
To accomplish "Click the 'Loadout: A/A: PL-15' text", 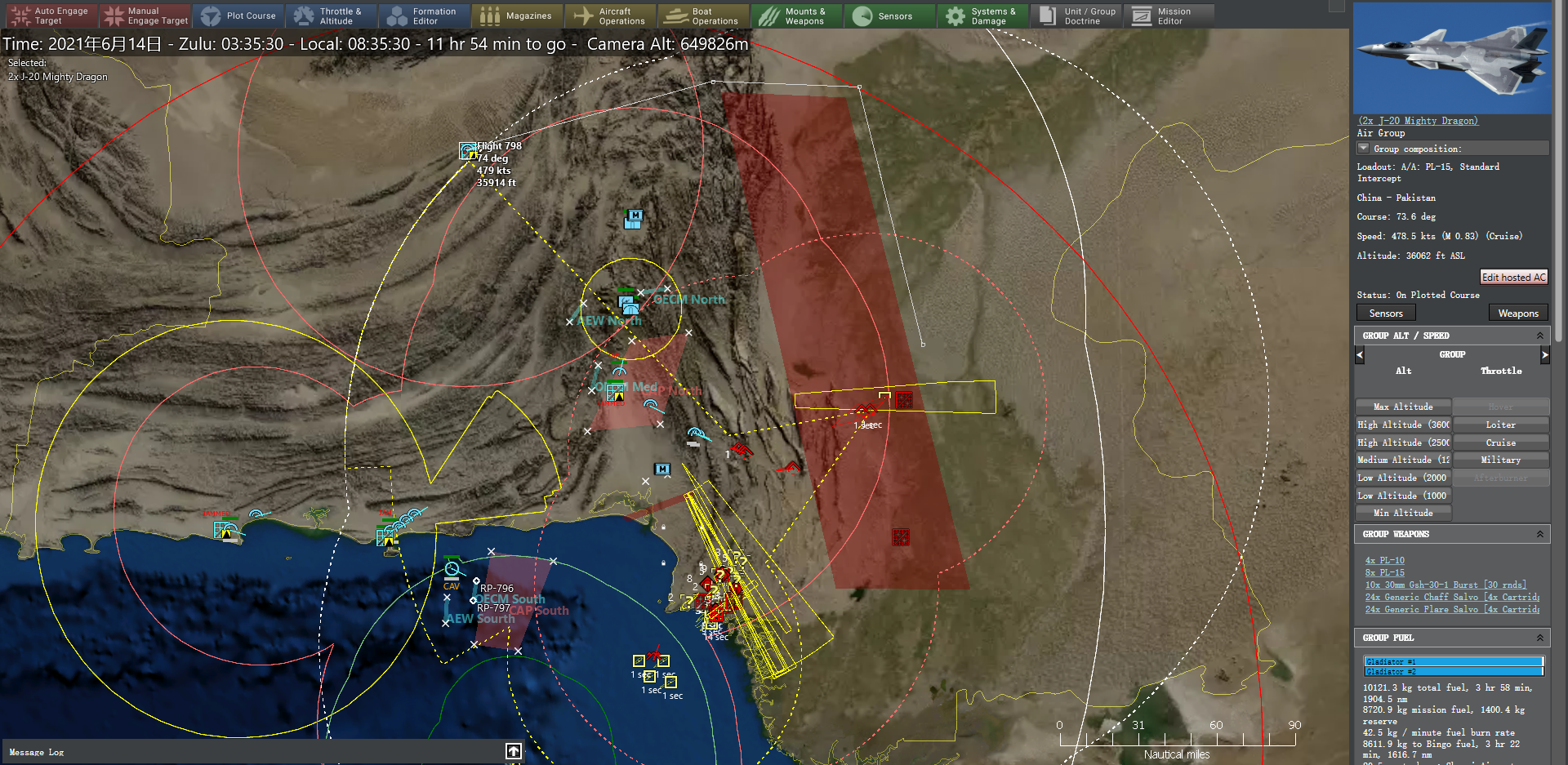I will [1428, 172].
